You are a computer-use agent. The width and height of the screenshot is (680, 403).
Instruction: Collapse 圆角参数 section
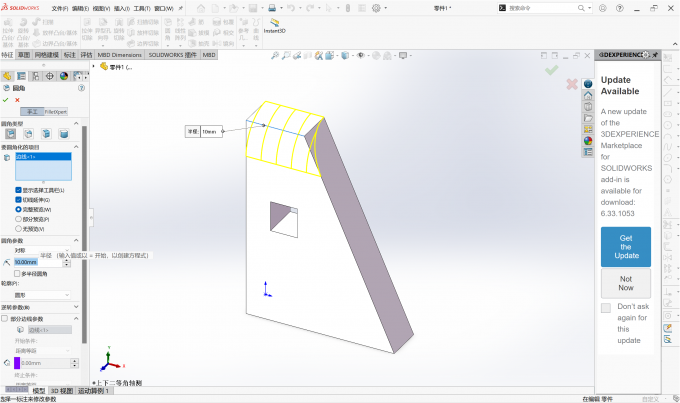(76, 240)
